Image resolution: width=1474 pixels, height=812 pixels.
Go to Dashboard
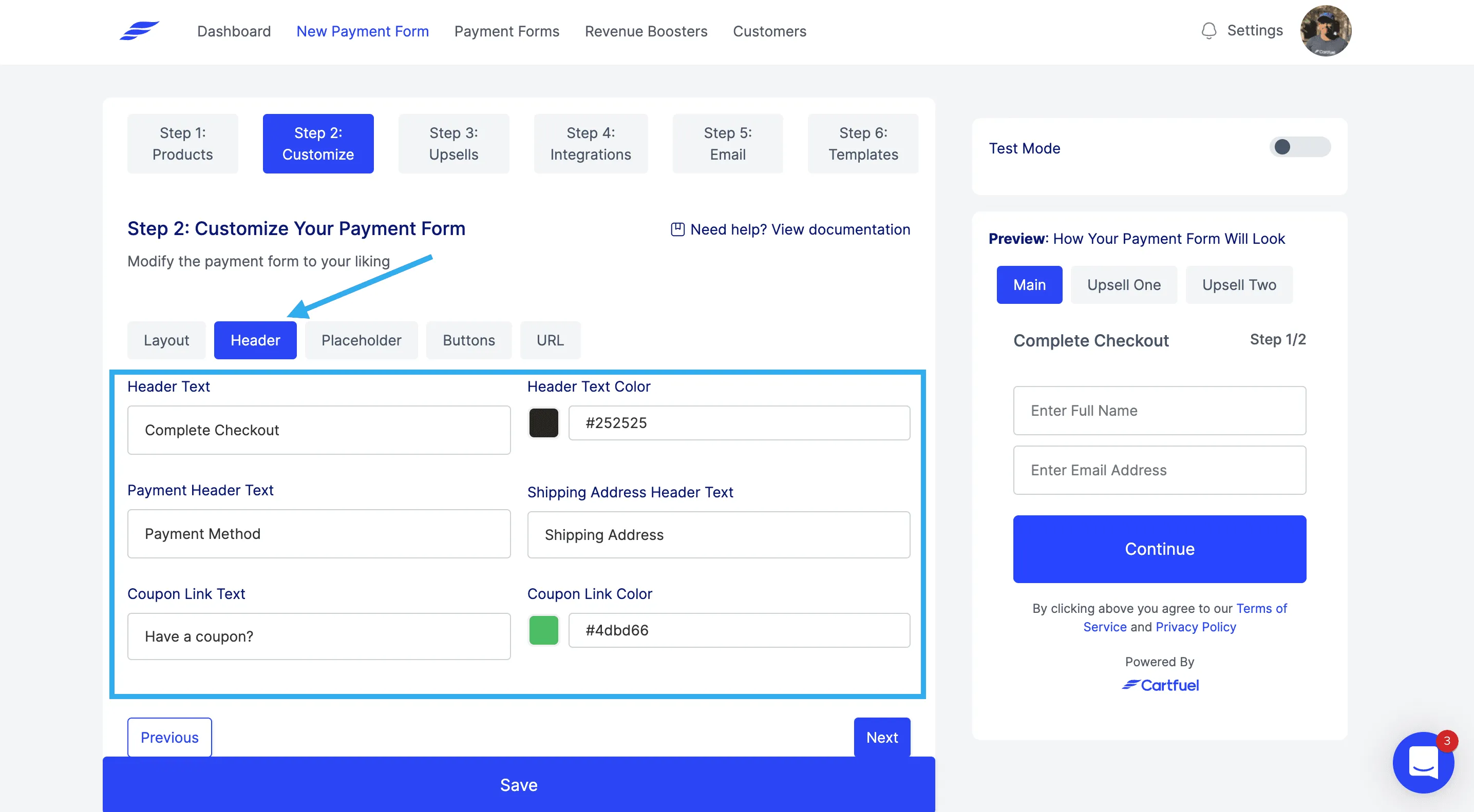(234, 31)
